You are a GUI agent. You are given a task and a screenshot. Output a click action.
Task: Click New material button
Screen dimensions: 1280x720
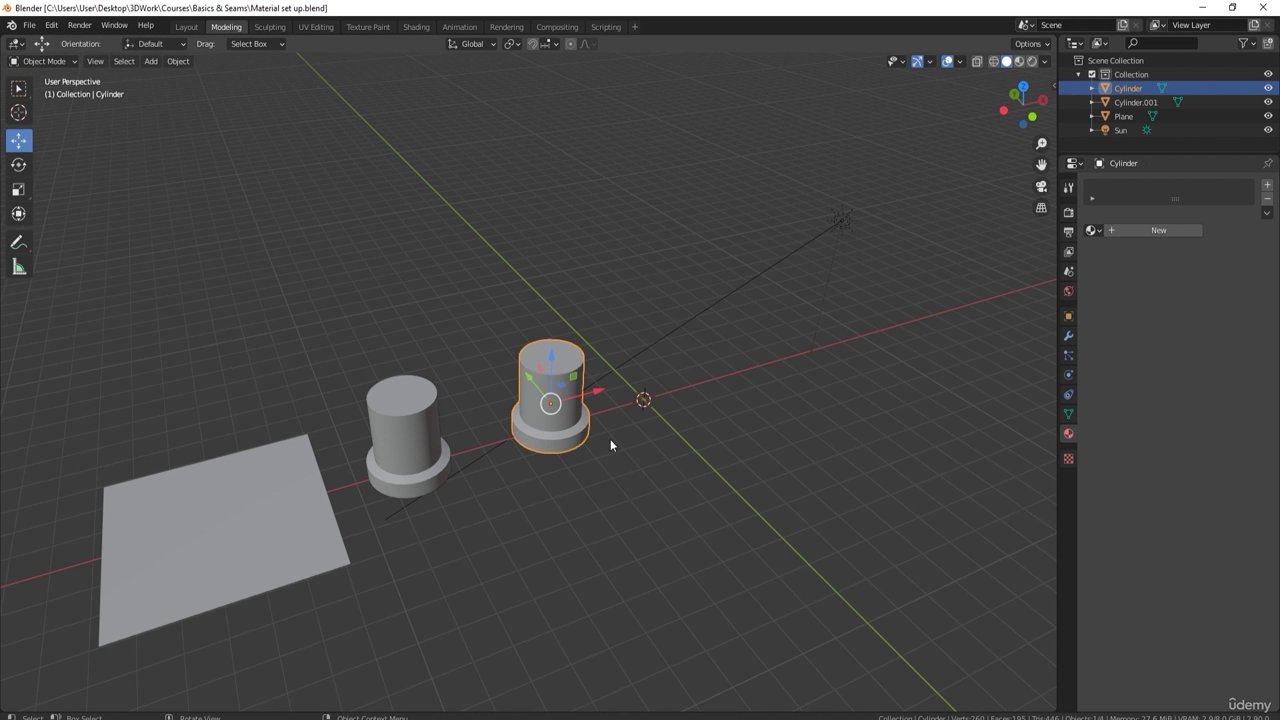[1158, 230]
